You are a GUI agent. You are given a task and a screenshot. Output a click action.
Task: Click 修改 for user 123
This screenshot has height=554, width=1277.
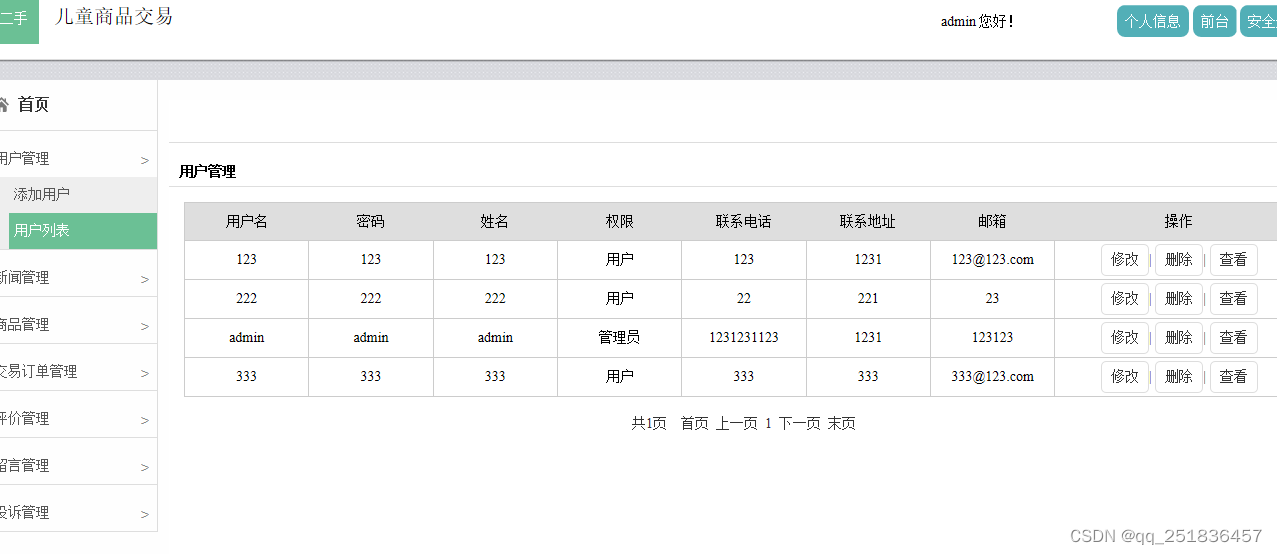(x=1125, y=260)
